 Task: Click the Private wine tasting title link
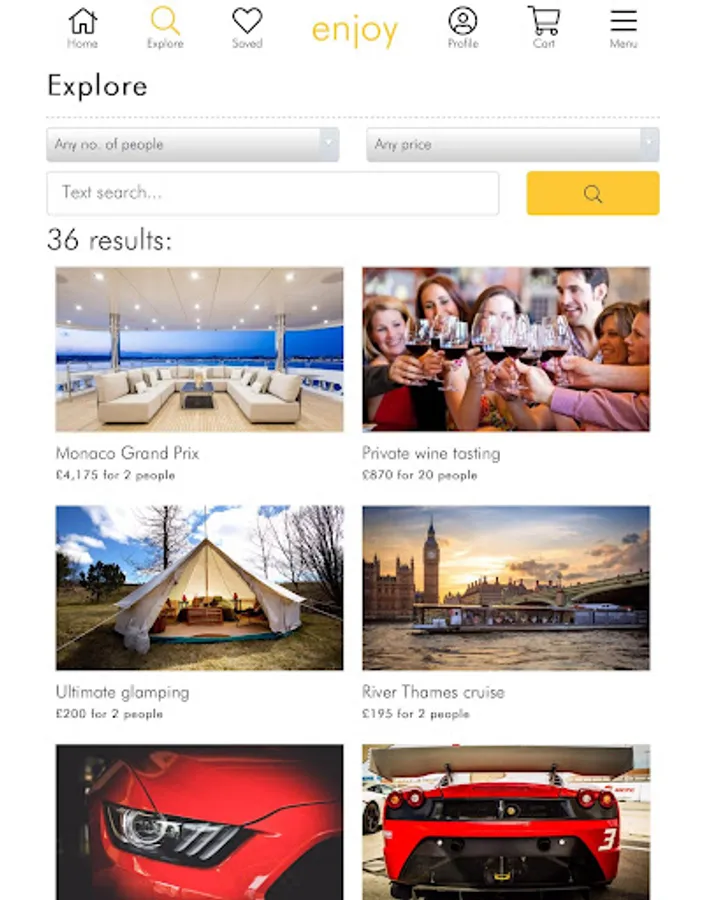(x=431, y=453)
